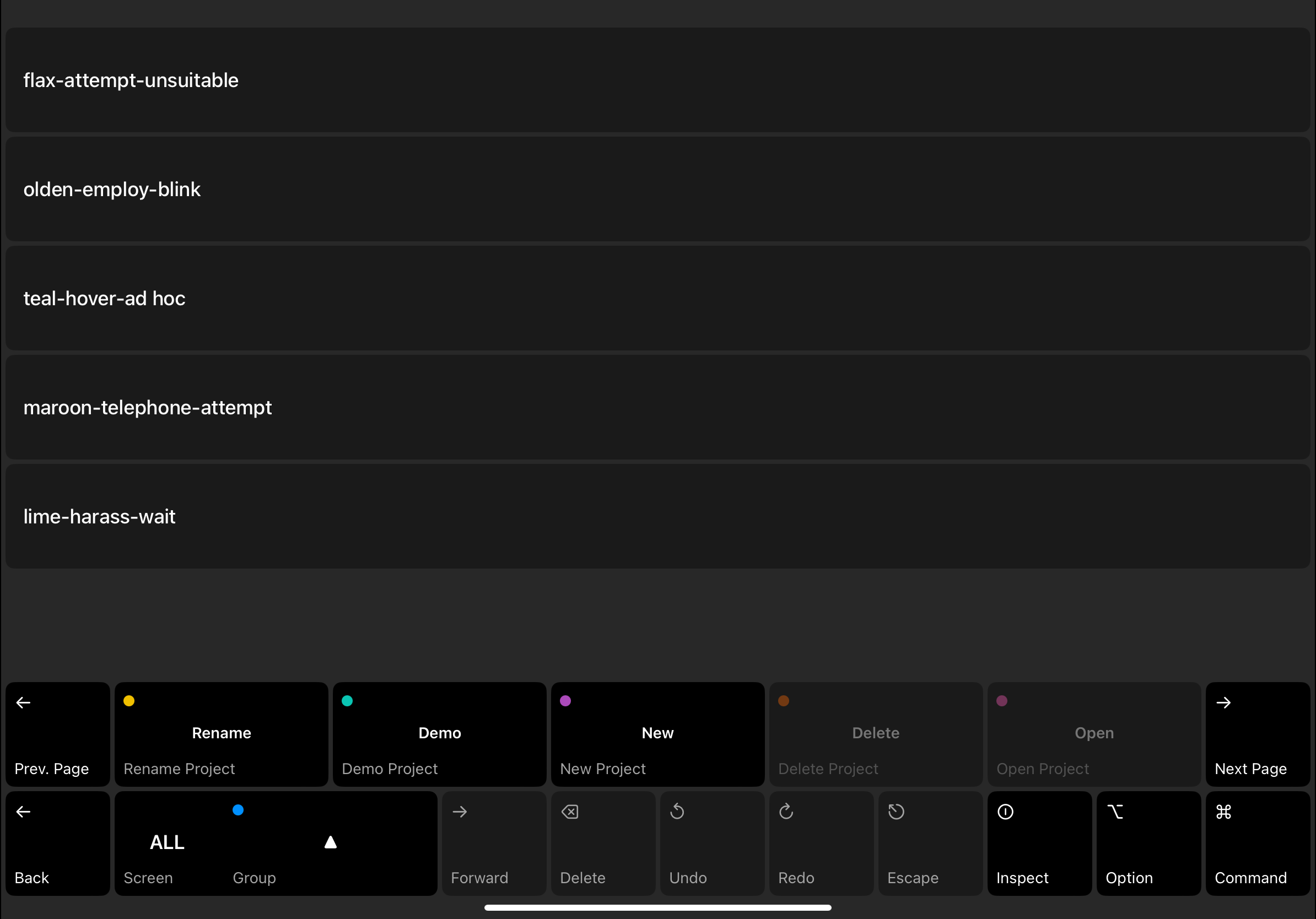This screenshot has width=1316, height=919.
Task: Click the Prev. Page arrow icon
Action: [24, 702]
